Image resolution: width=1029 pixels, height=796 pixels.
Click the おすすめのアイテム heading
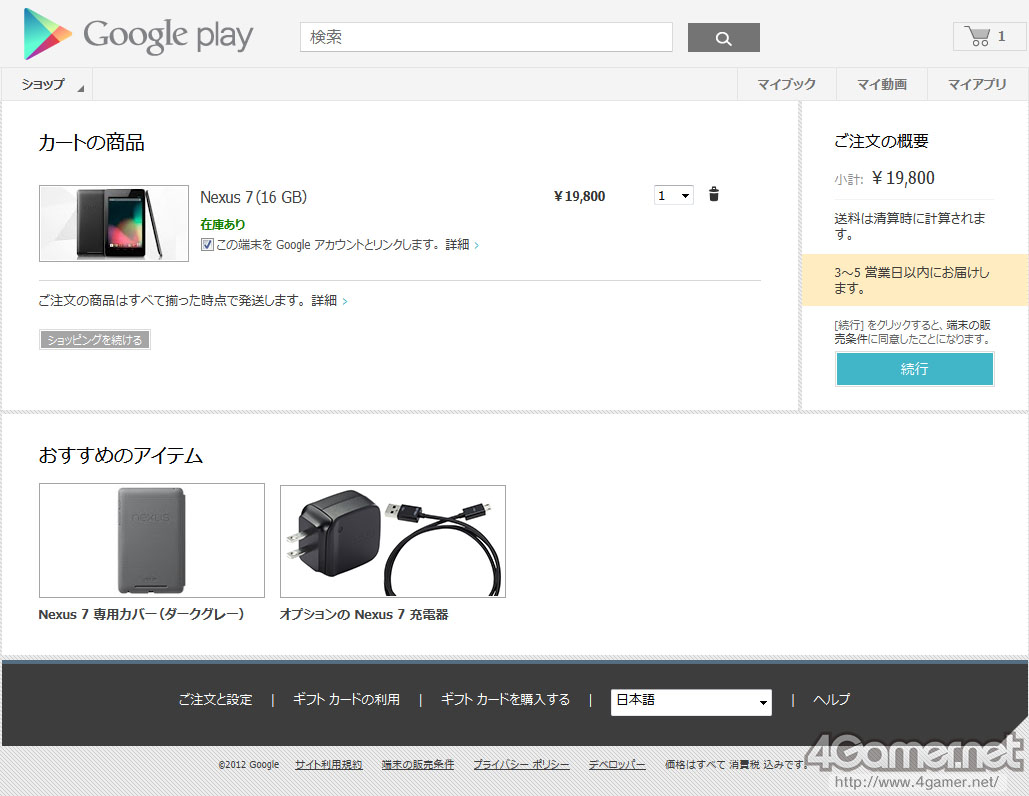[x=121, y=455]
